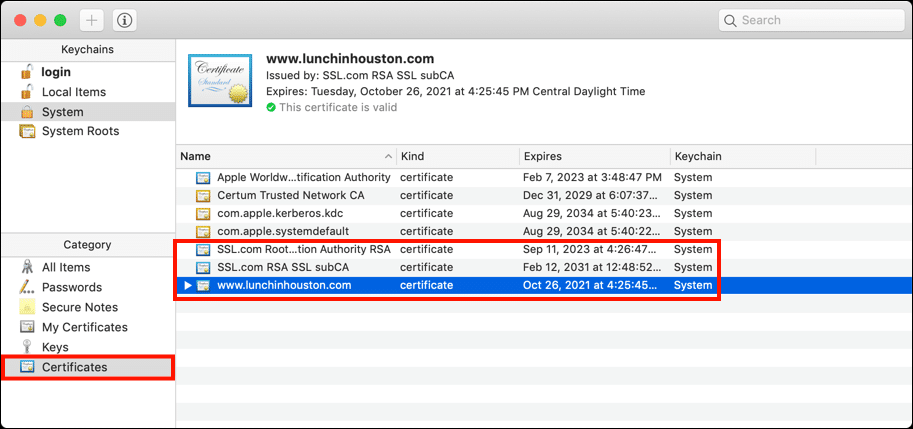Show the All Items category
The width and height of the screenshot is (913, 429).
[65, 267]
